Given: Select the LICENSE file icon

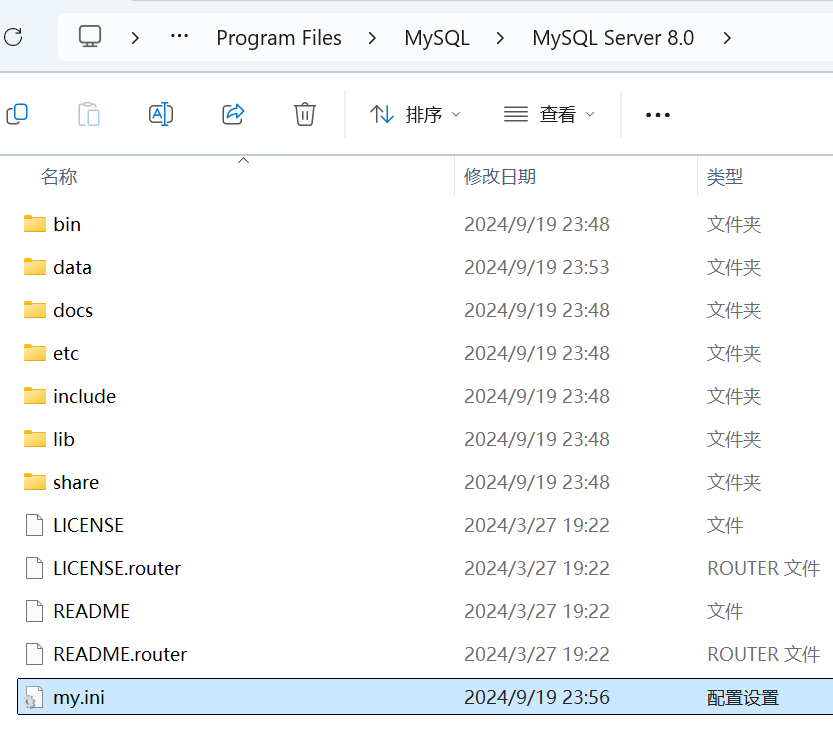Looking at the screenshot, I should click(35, 525).
